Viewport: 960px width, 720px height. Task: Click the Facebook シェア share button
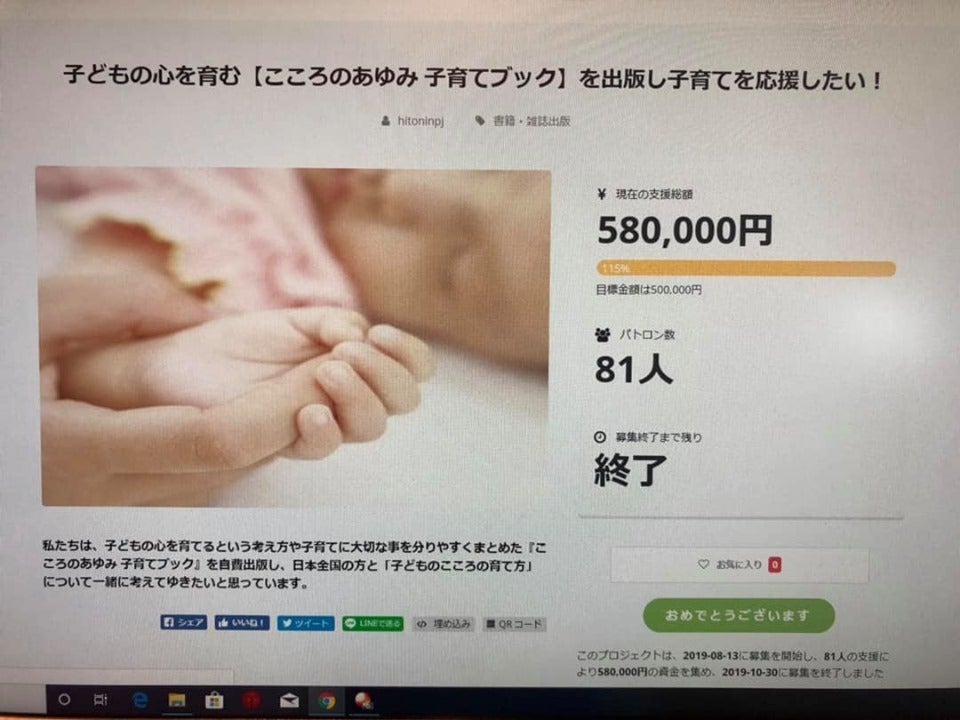184,622
